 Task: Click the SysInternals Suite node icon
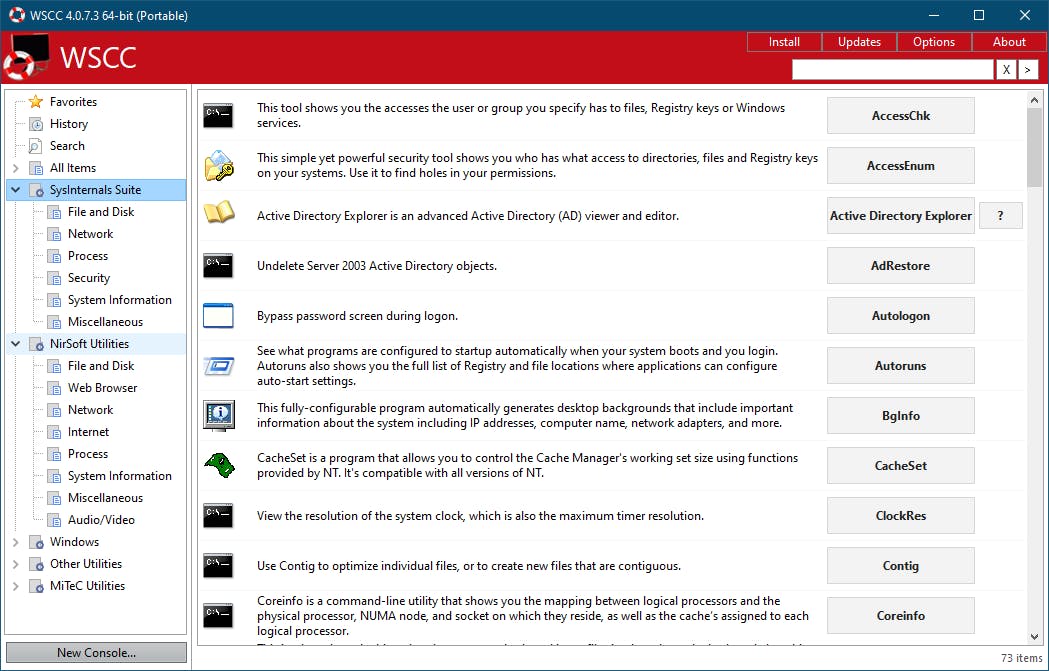37,190
